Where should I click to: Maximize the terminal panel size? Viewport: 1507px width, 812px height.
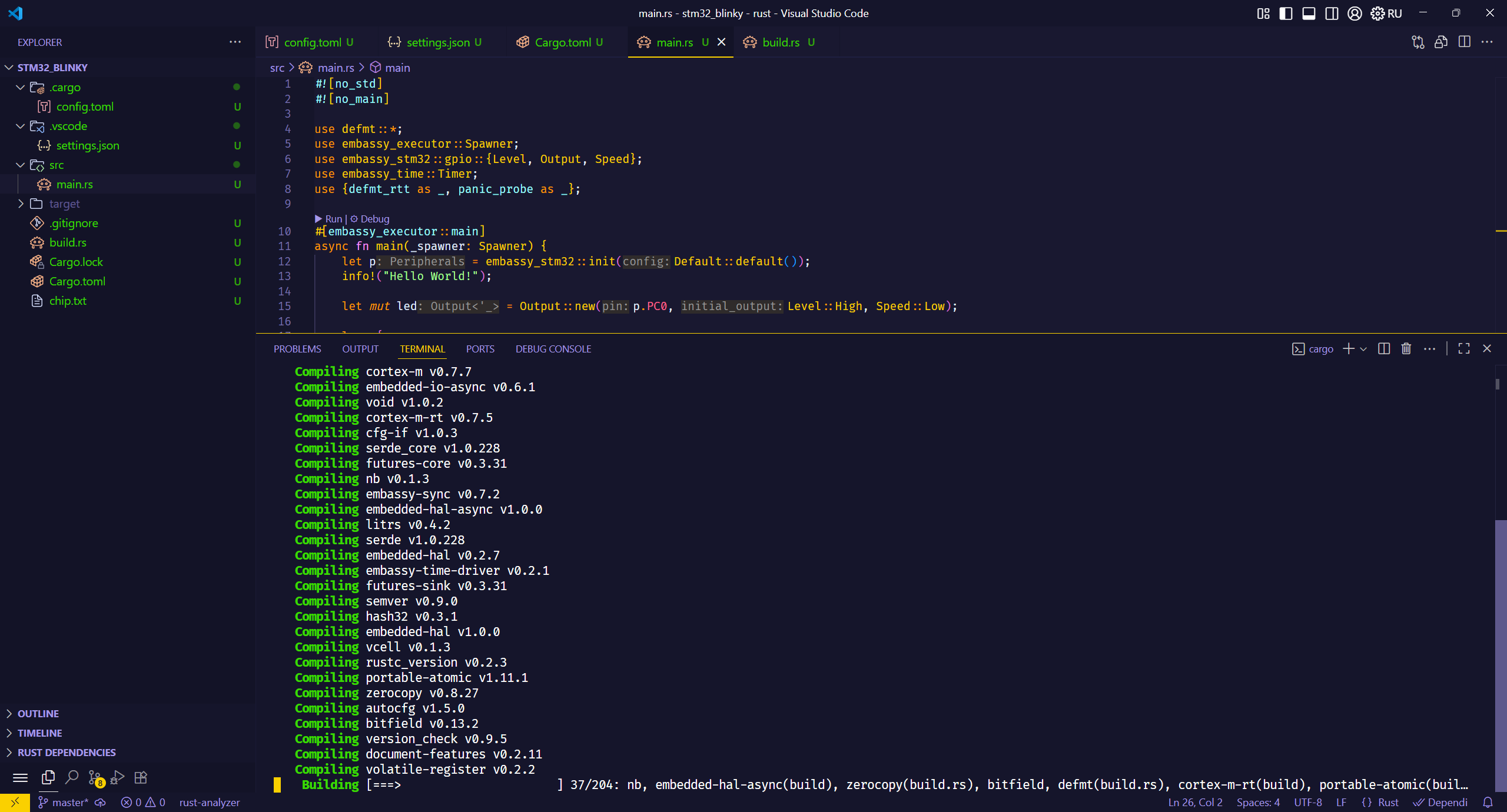[x=1464, y=349]
